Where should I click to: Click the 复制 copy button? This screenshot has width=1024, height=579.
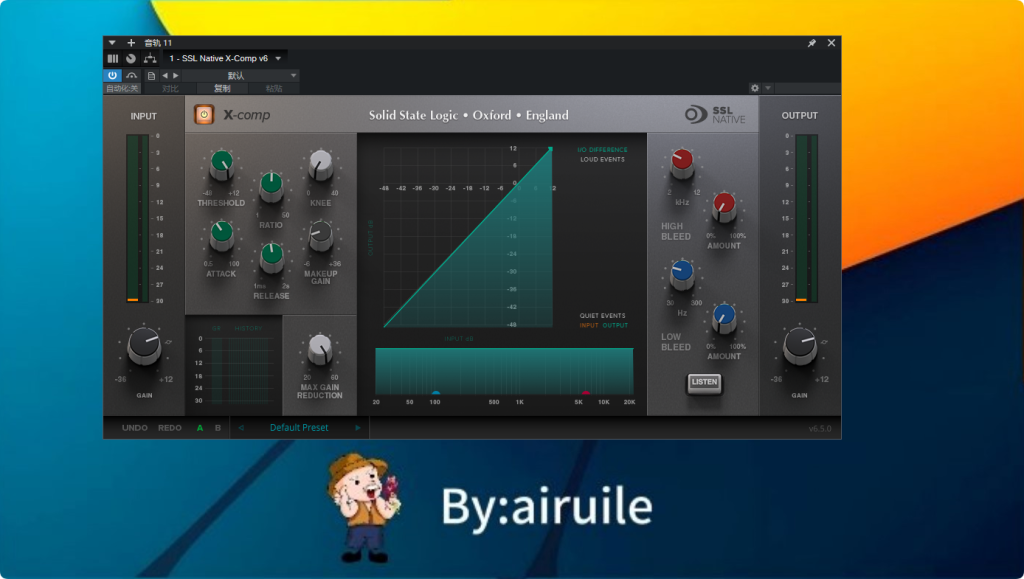[x=222, y=89]
